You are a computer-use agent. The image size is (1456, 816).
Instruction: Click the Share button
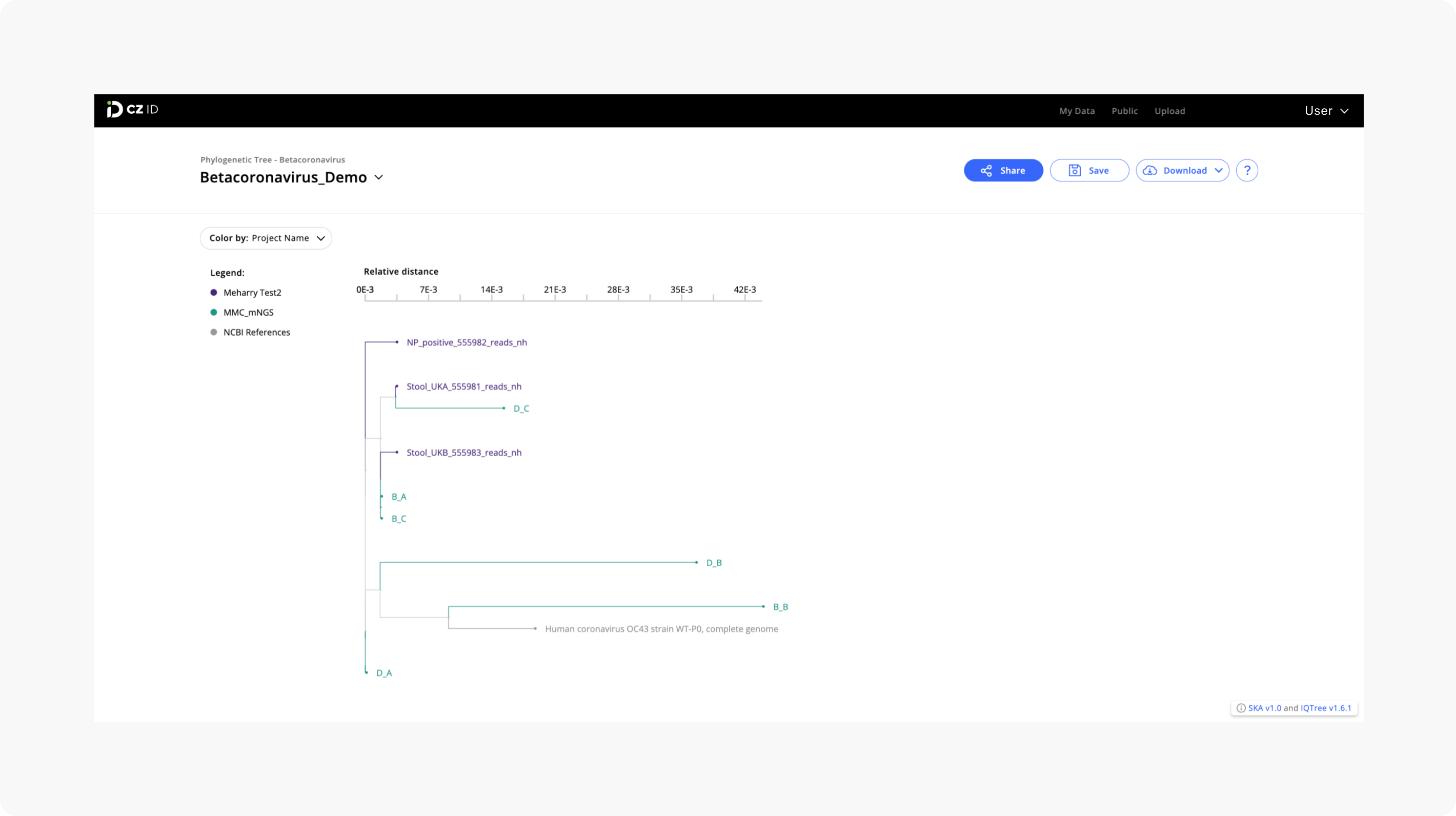click(1003, 170)
